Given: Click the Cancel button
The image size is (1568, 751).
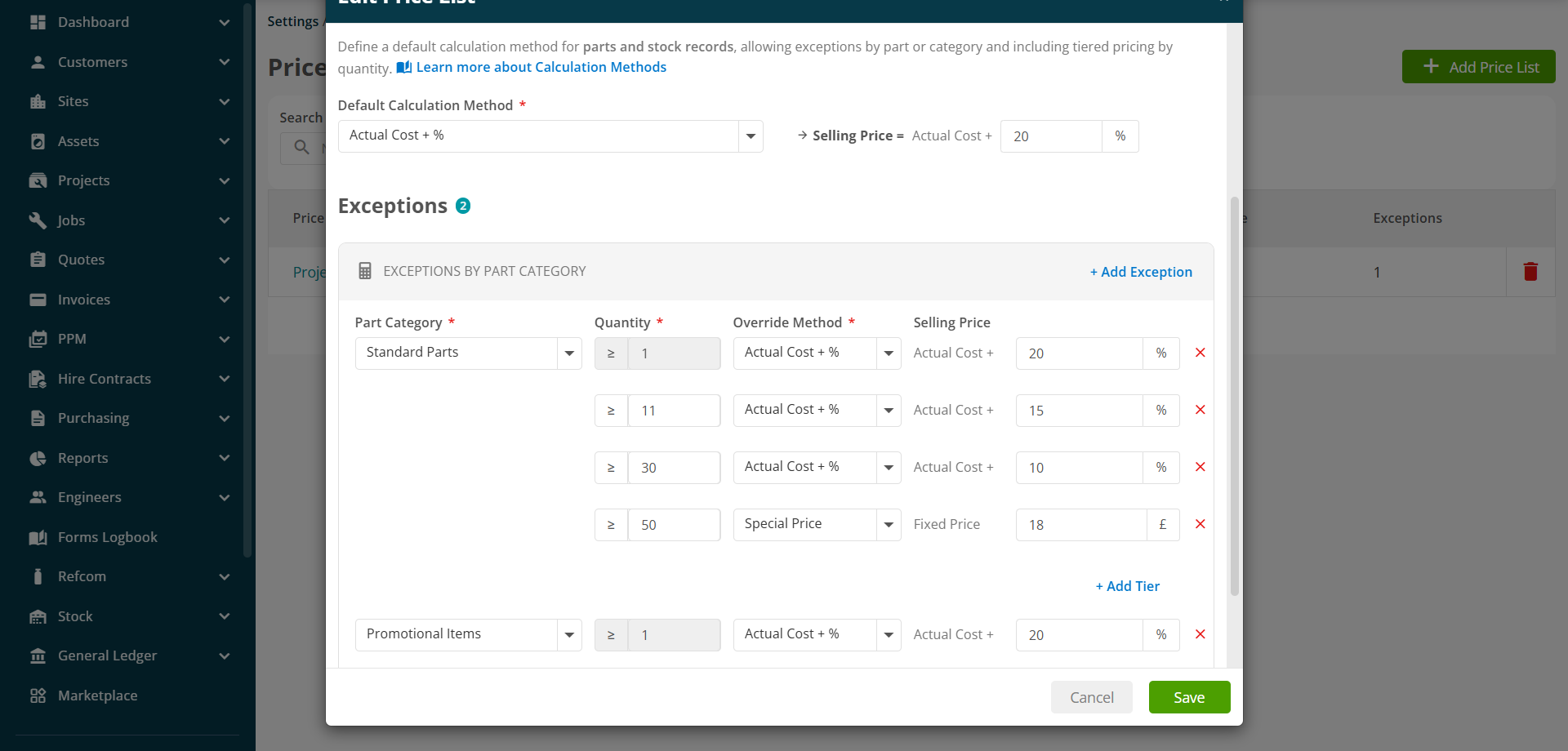Looking at the screenshot, I should (x=1091, y=697).
